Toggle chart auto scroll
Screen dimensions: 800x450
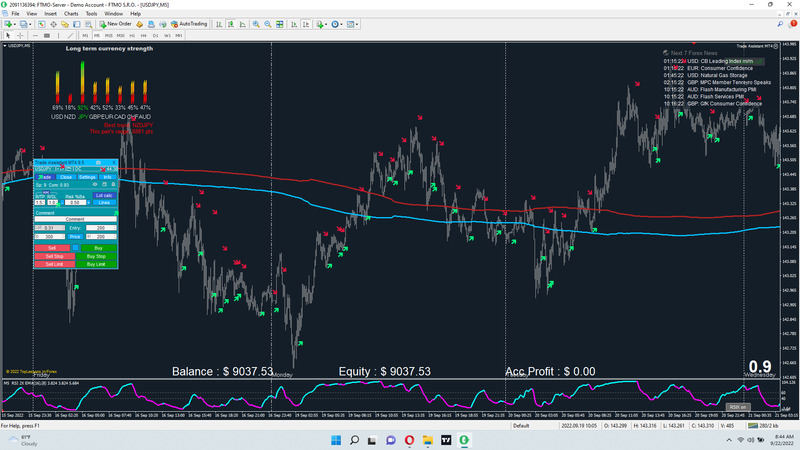click(x=294, y=24)
